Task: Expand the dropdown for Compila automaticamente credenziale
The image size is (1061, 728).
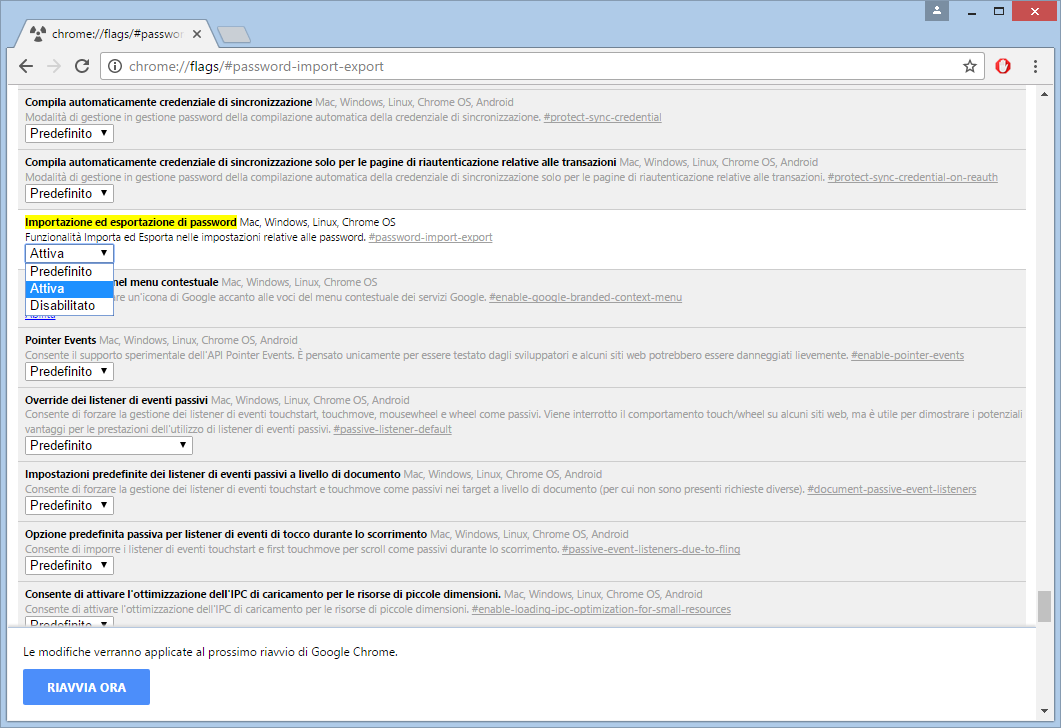Action: (x=68, y=133)
